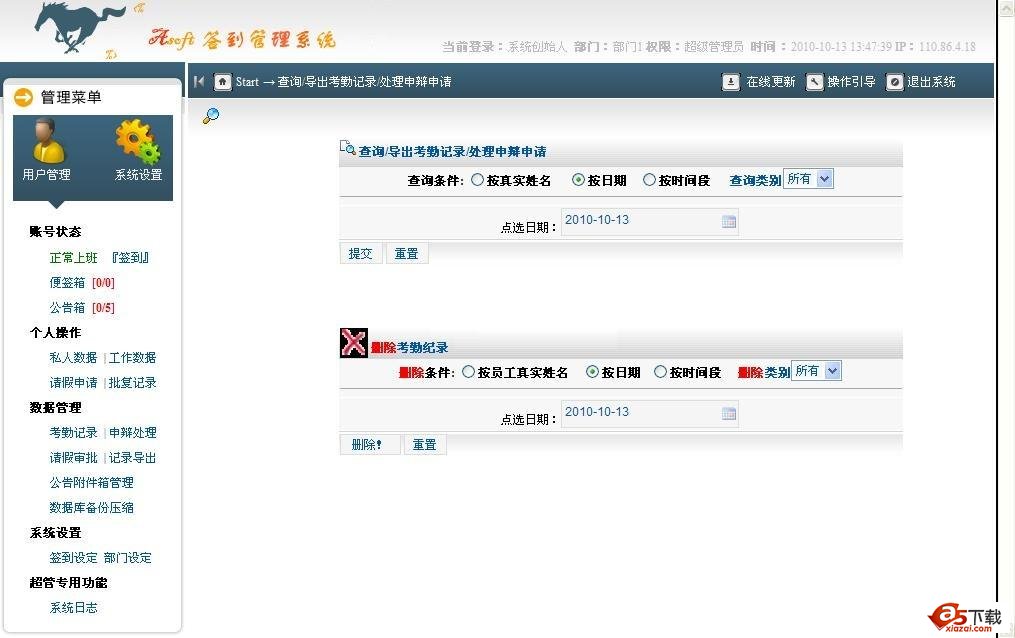Click the query date input field

pos(649,222)
